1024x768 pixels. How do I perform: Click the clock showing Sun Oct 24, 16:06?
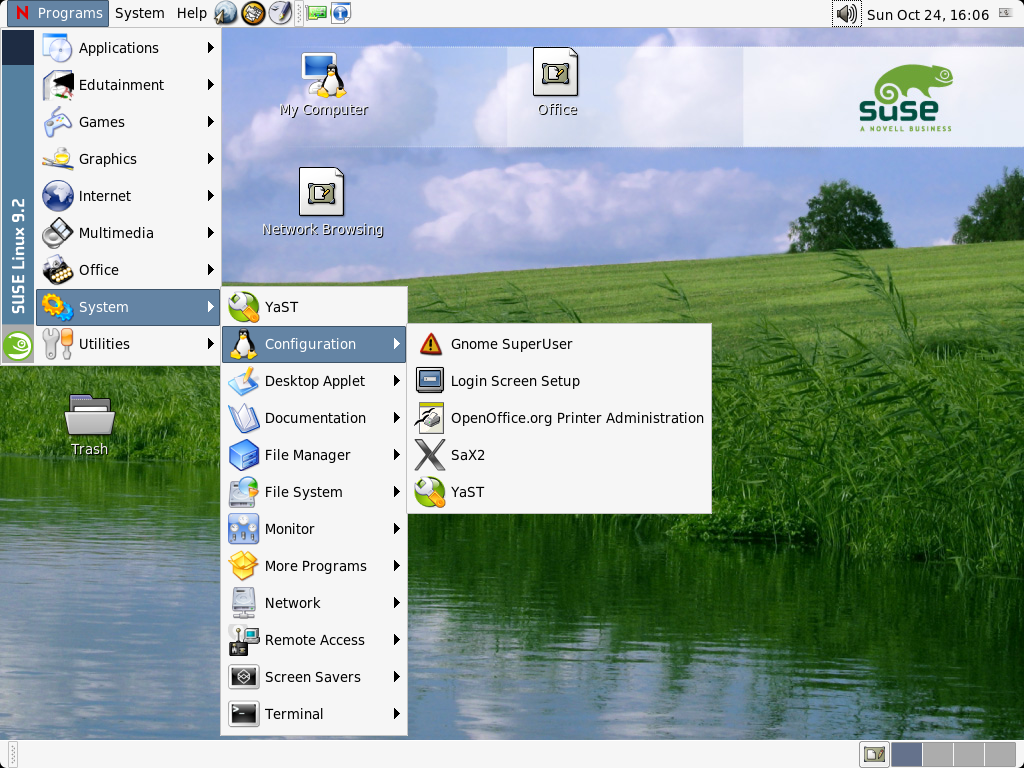tap(927, 14)
